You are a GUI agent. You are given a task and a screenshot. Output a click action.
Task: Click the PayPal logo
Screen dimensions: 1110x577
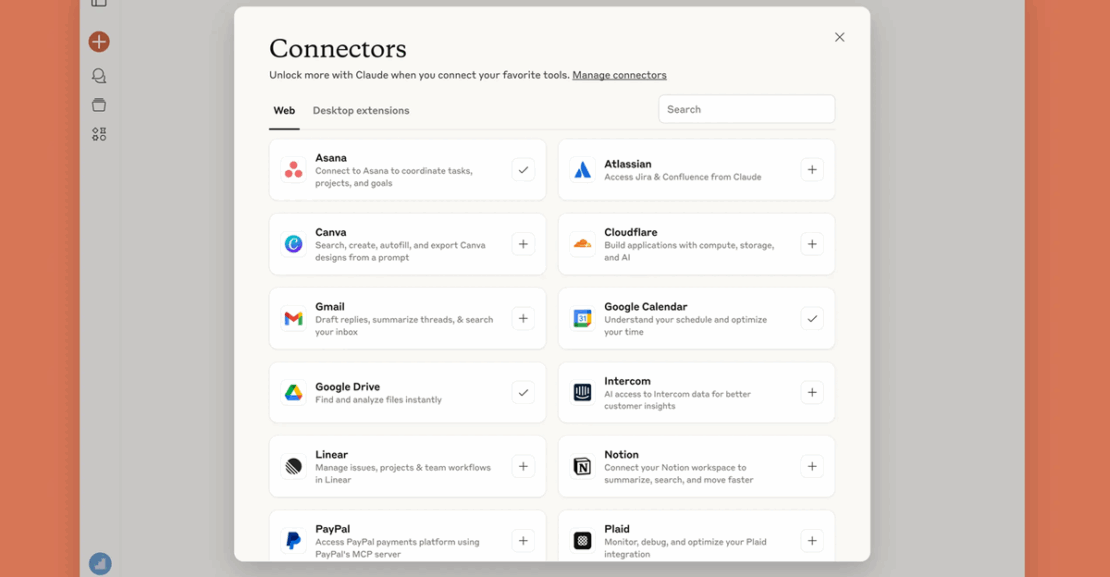point(293,540)
